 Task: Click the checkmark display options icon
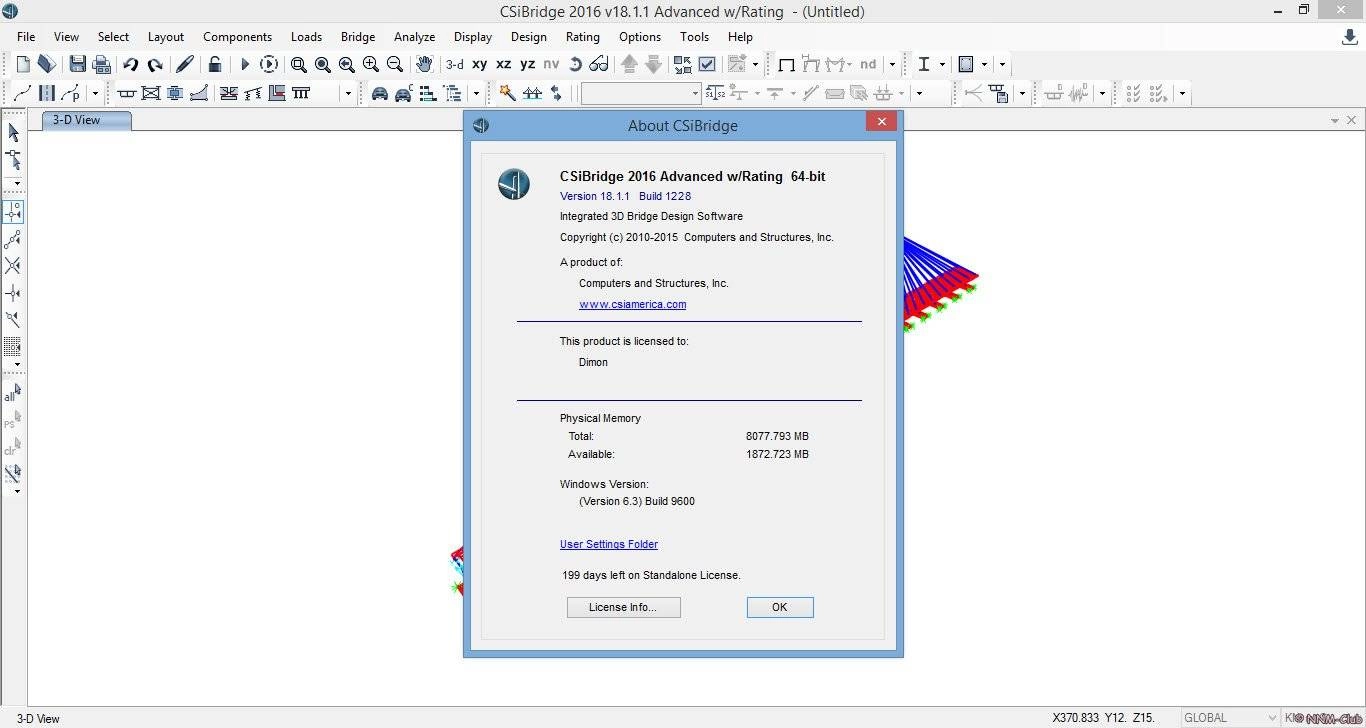707,64
